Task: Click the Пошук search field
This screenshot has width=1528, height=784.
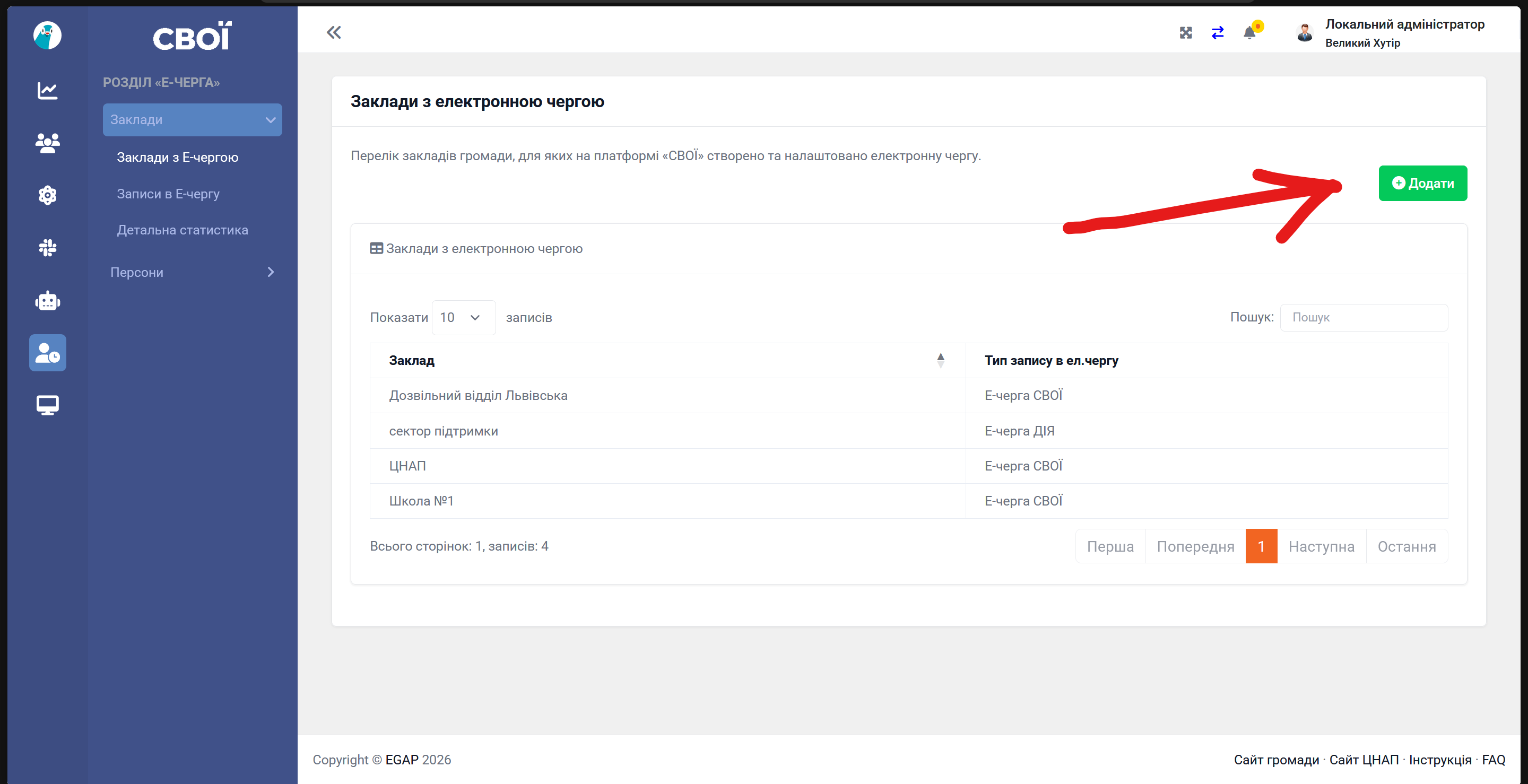Action: (1363, 317)
